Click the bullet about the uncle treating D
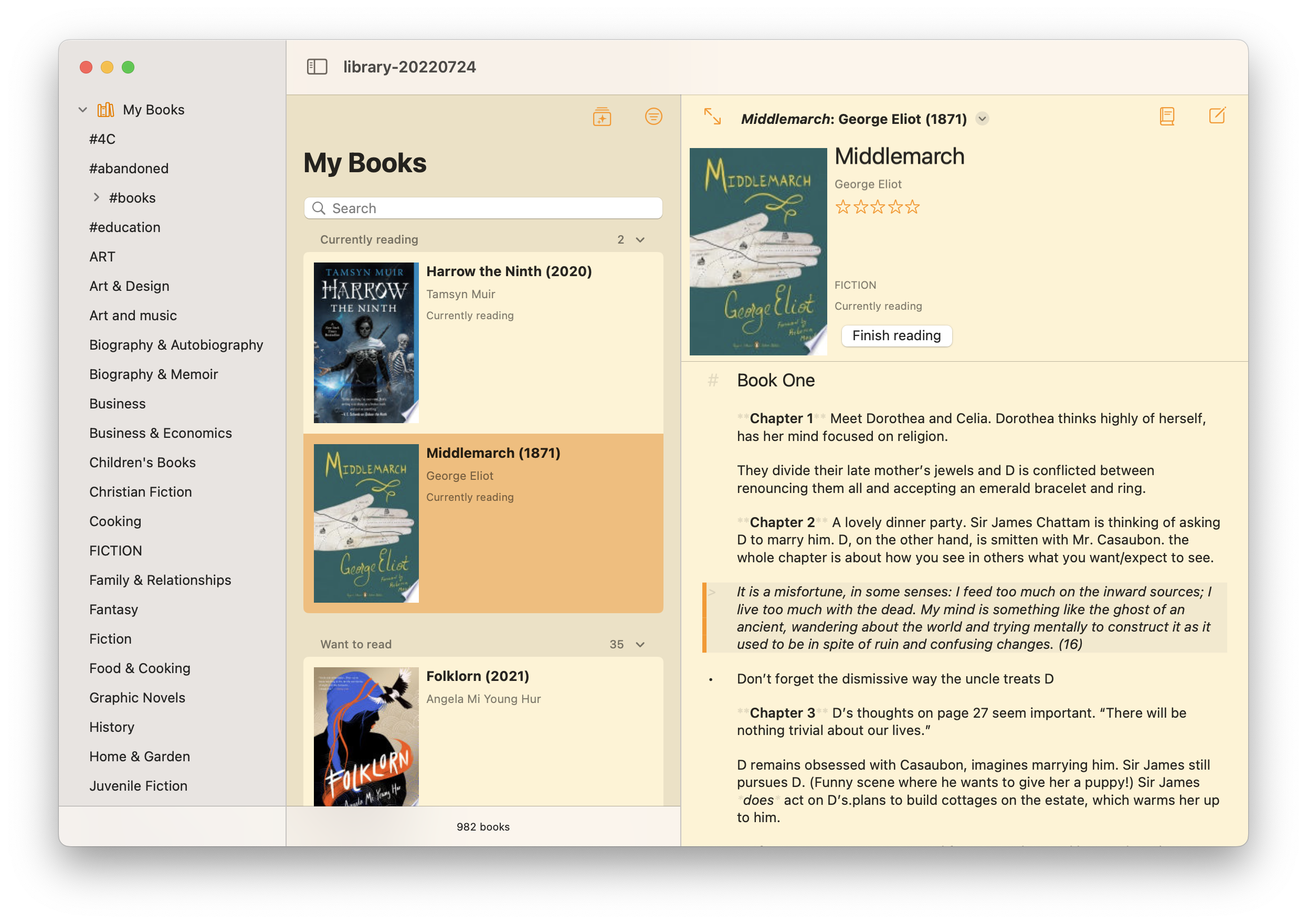Image resolution: width=1307 pixels, height=924 pixels. point(895,679)
